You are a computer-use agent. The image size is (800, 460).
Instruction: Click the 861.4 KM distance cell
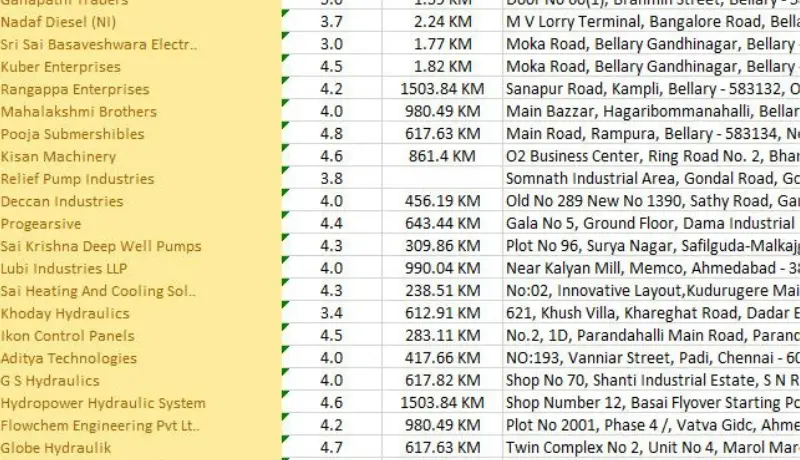click(442, 157)
